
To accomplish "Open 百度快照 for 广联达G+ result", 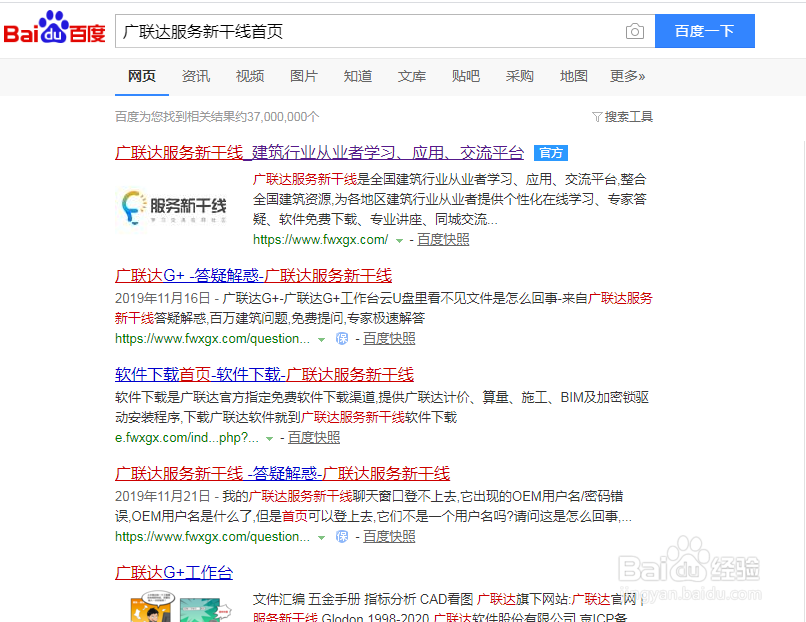I will [389, 339].
